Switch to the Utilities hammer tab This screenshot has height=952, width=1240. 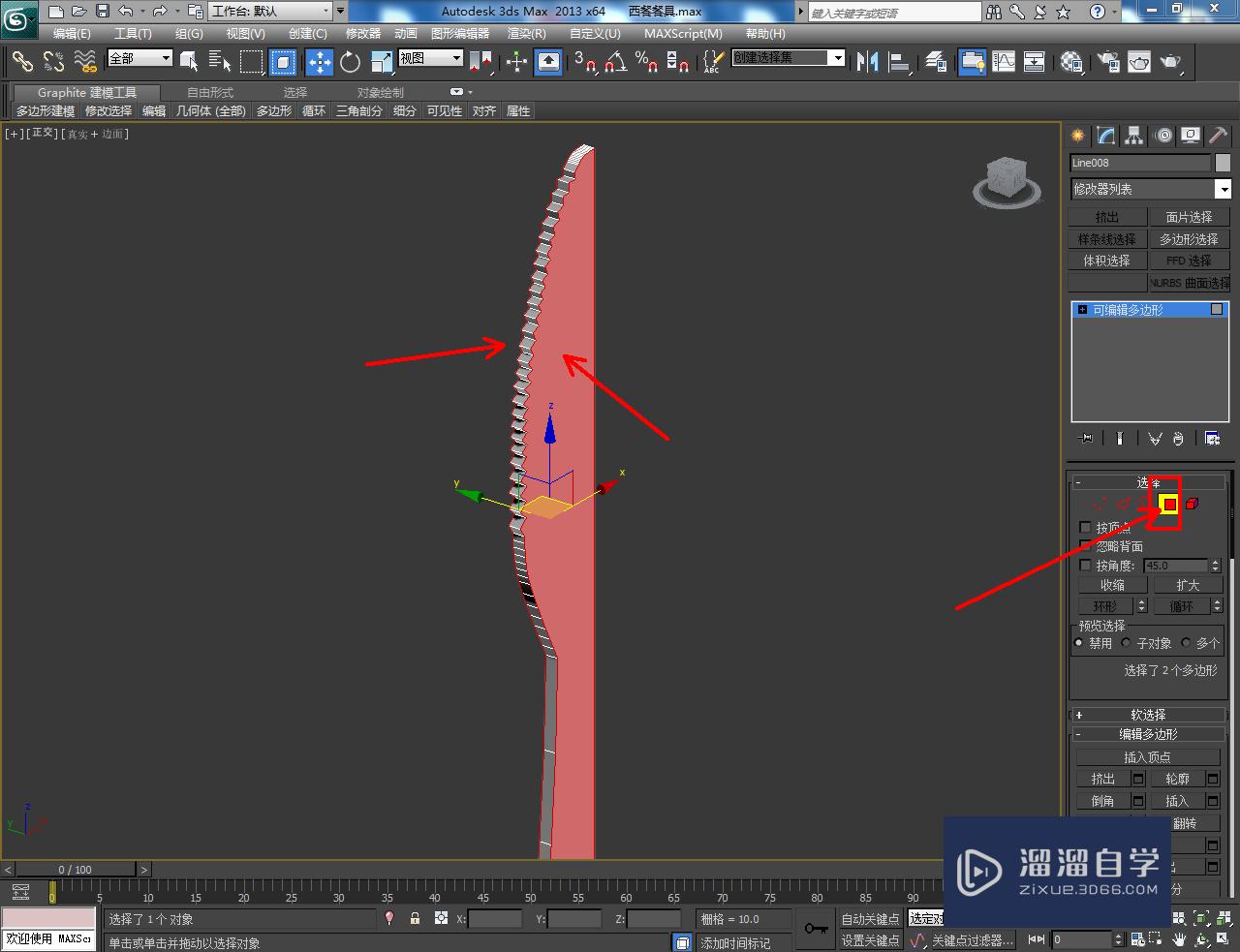tap(1219, 136)
